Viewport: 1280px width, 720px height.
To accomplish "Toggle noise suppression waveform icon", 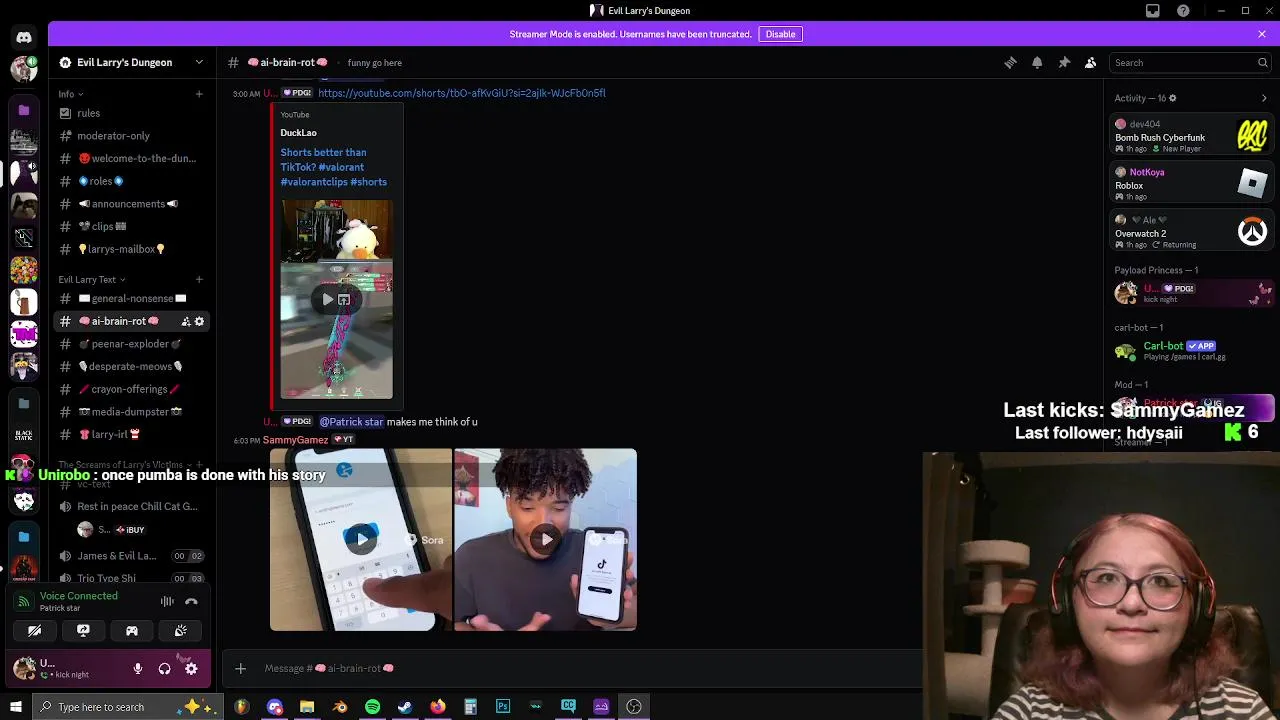I will point(167,602).
